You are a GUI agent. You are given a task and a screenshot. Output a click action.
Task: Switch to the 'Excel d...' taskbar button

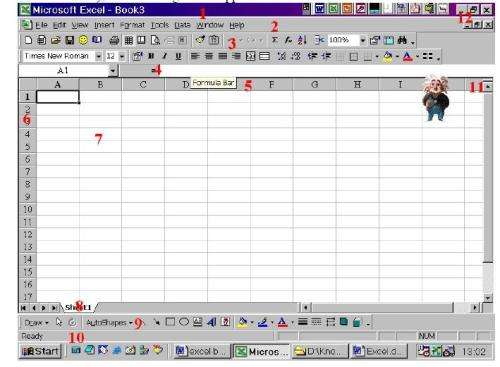pos(379,351)
